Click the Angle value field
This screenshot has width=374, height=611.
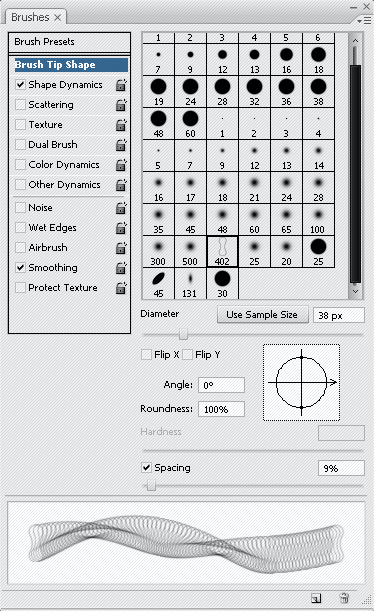point(221,385)
